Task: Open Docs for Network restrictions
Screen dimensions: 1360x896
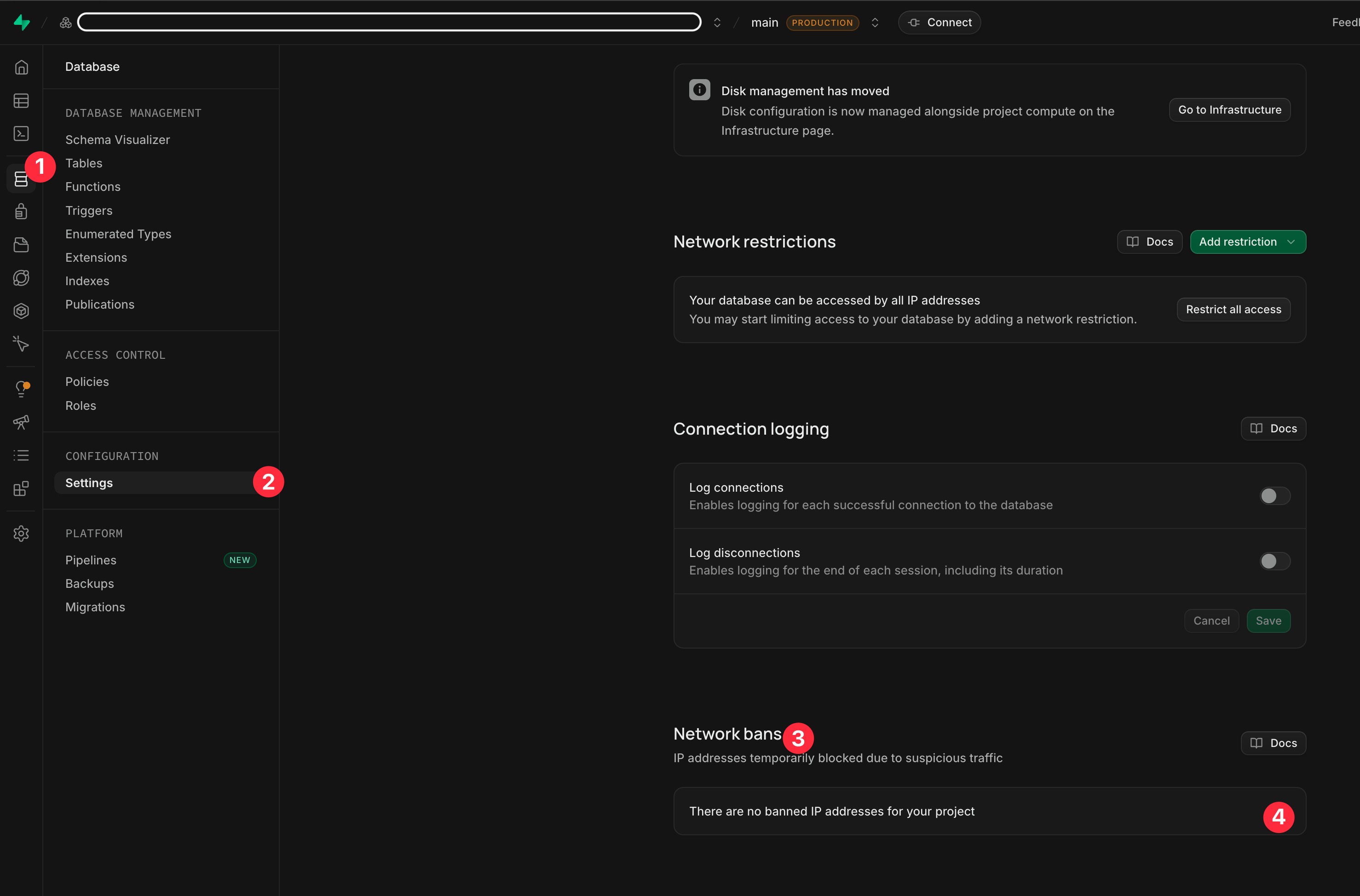Action: pos(1150,242)
